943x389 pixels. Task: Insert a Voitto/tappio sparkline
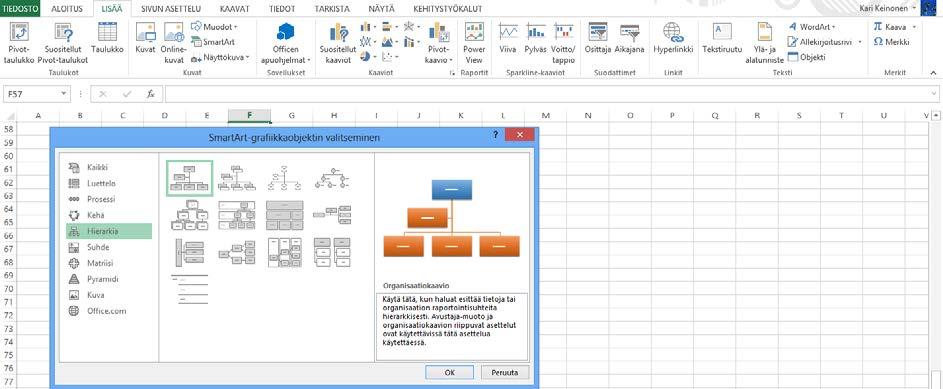[564, 43]
